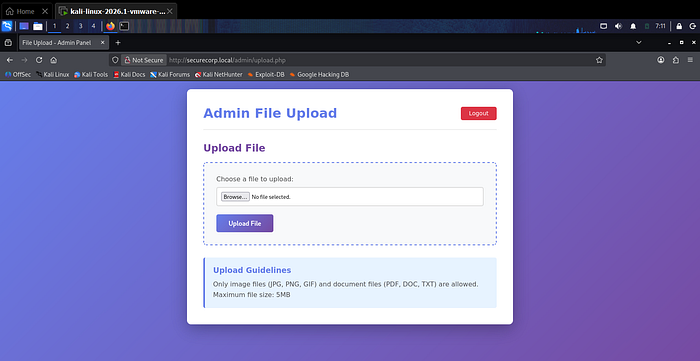Viewport: 700px width, 361px height.
Task: Switch to workspace 2
Action: (x=67, y=26)
